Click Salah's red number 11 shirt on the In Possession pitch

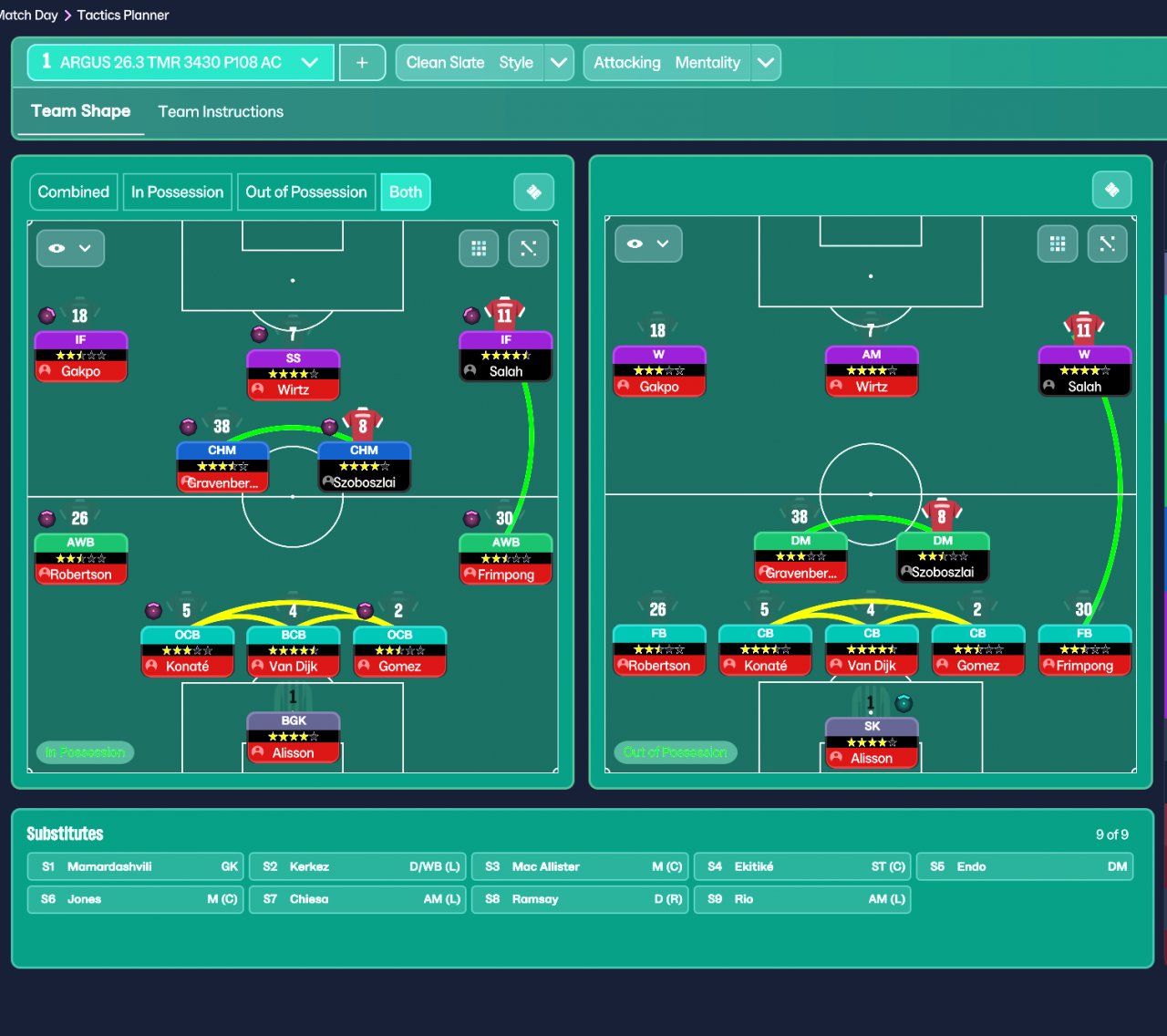(x=504, y=314)
